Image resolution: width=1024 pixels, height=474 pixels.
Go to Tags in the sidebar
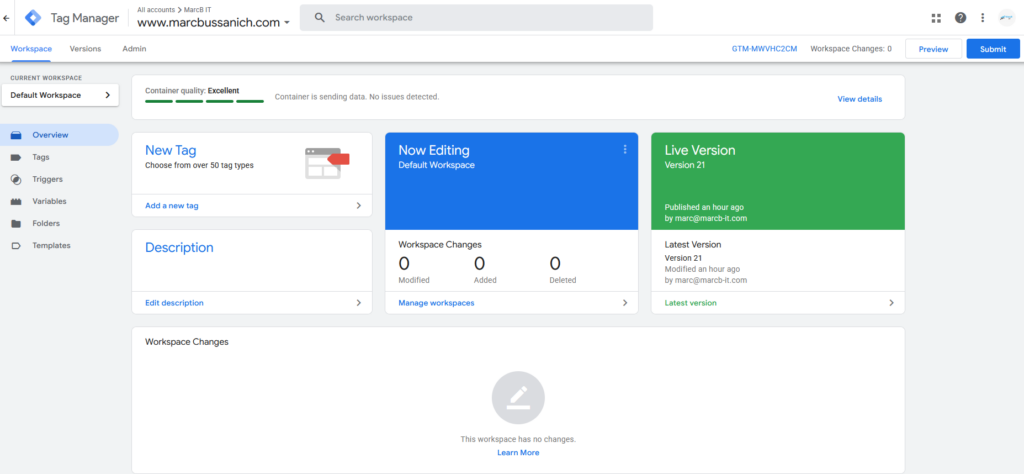tap(40, 157)
